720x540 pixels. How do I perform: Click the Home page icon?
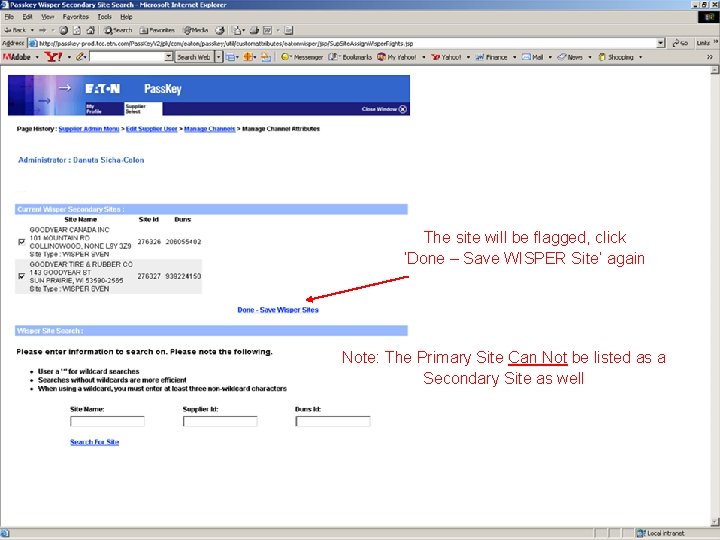click(90, 30)
